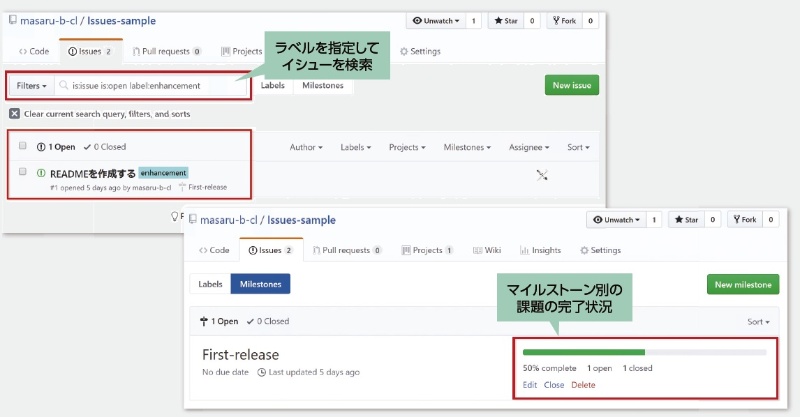Expand the Milestones filter dropdown

click(467, 147)
